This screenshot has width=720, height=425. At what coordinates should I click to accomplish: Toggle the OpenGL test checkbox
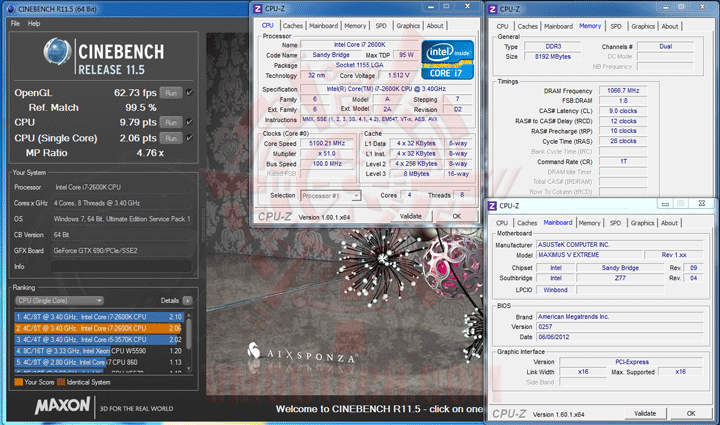tap(189, 92)
